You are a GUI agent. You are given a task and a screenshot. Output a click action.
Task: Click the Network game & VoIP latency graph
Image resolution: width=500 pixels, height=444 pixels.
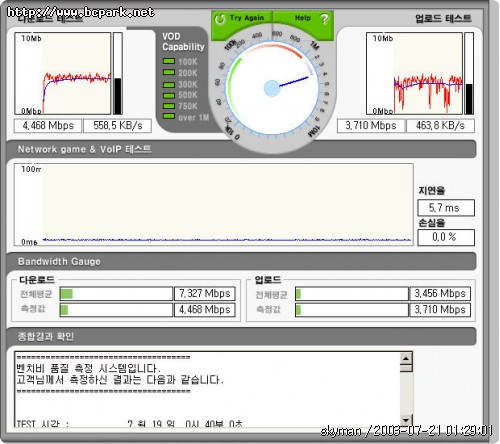(214, 205)
